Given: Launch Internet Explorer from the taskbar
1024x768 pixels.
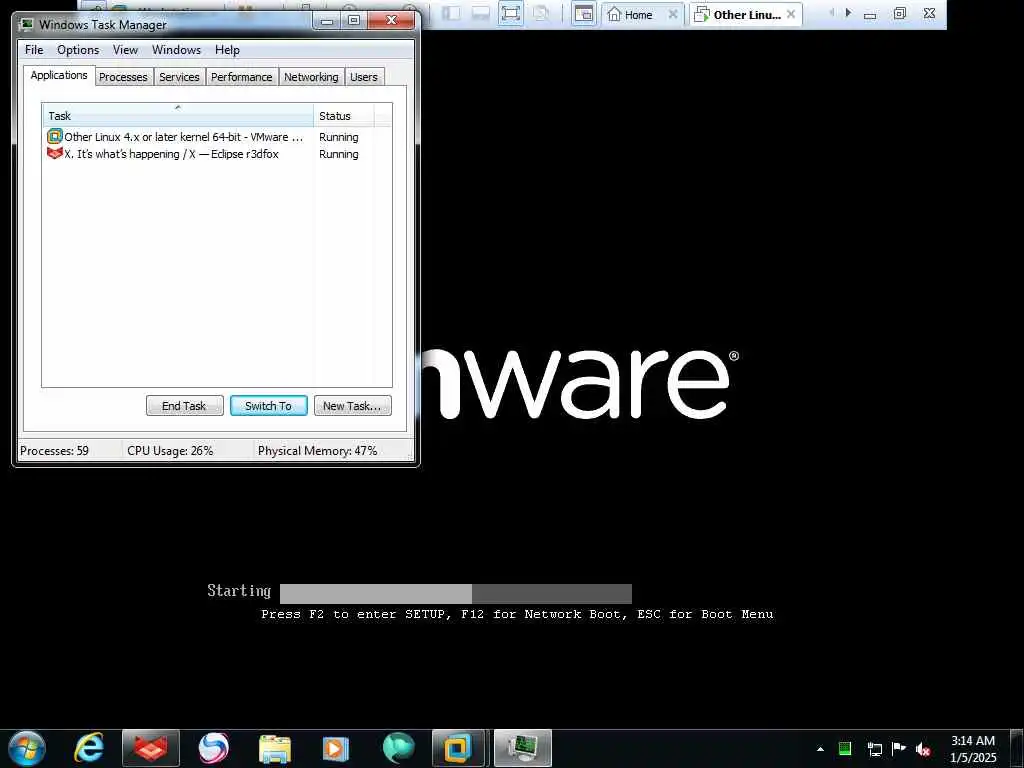Looking at the screenshot, I should point(89,748).
